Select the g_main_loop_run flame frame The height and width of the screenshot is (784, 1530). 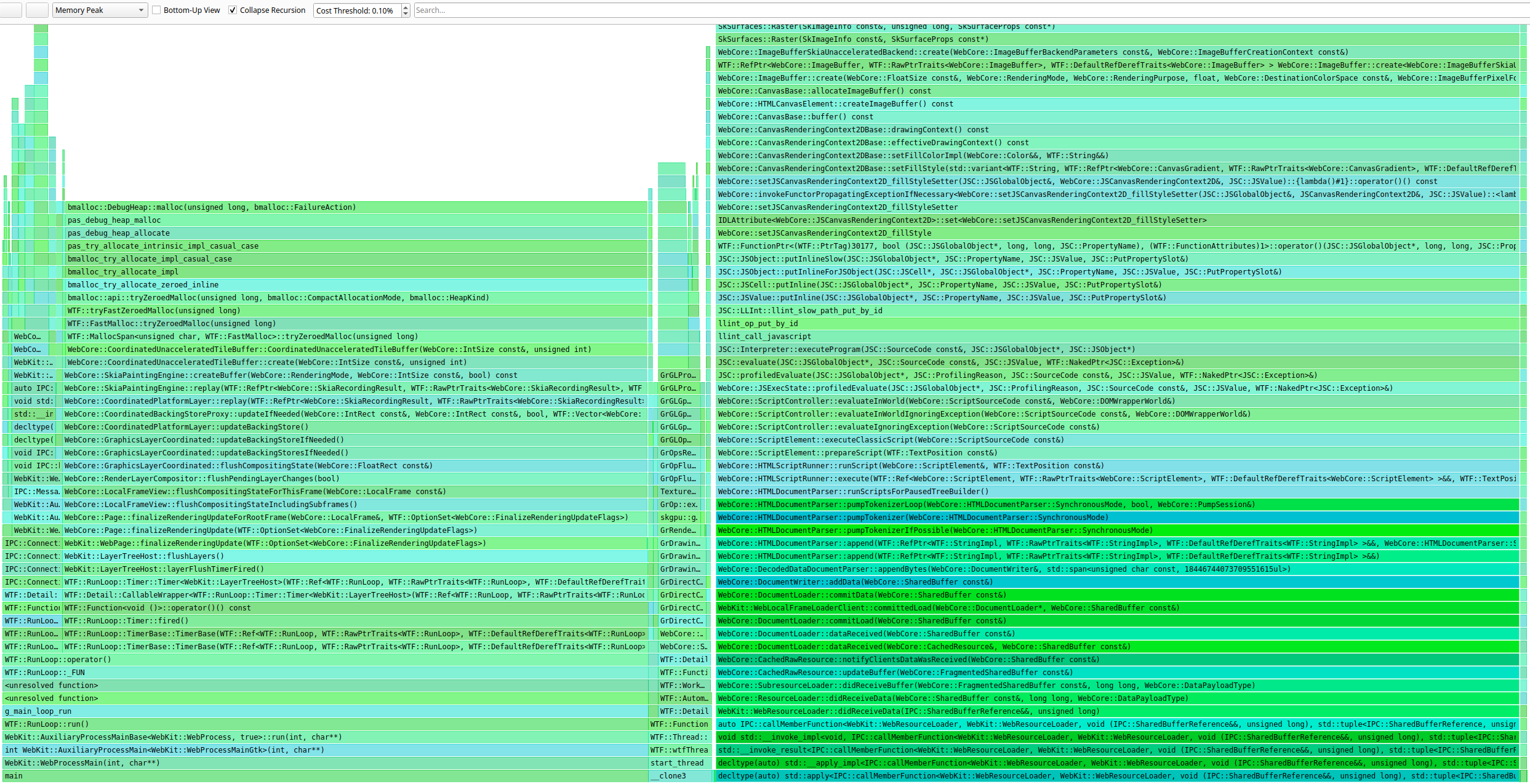coord(308,711)
